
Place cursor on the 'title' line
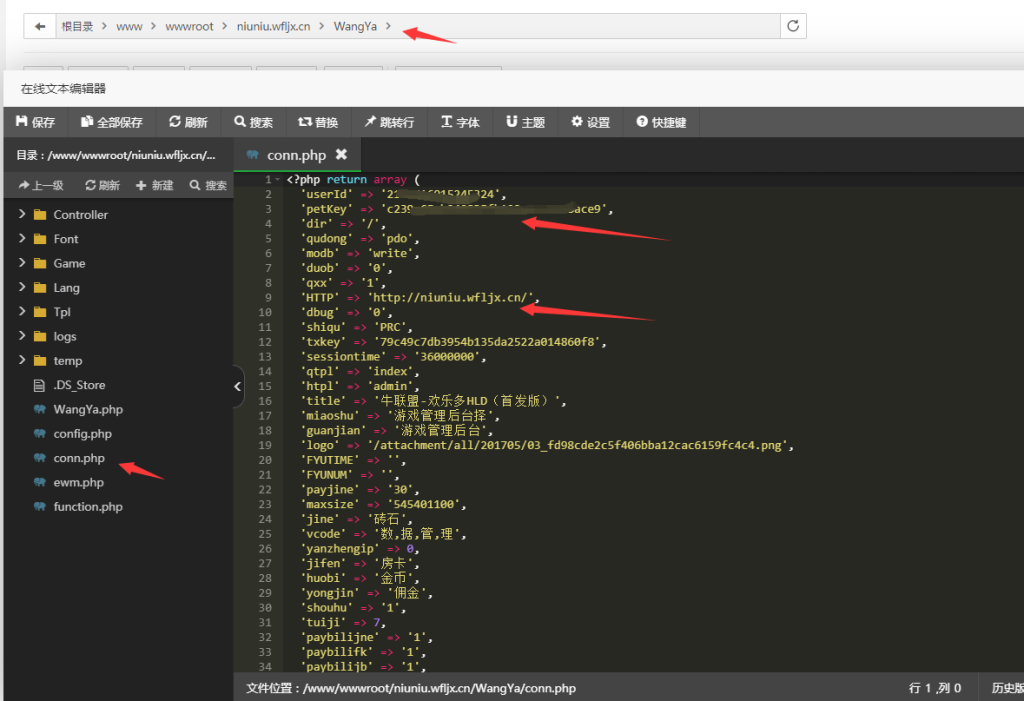pos(433,400)
